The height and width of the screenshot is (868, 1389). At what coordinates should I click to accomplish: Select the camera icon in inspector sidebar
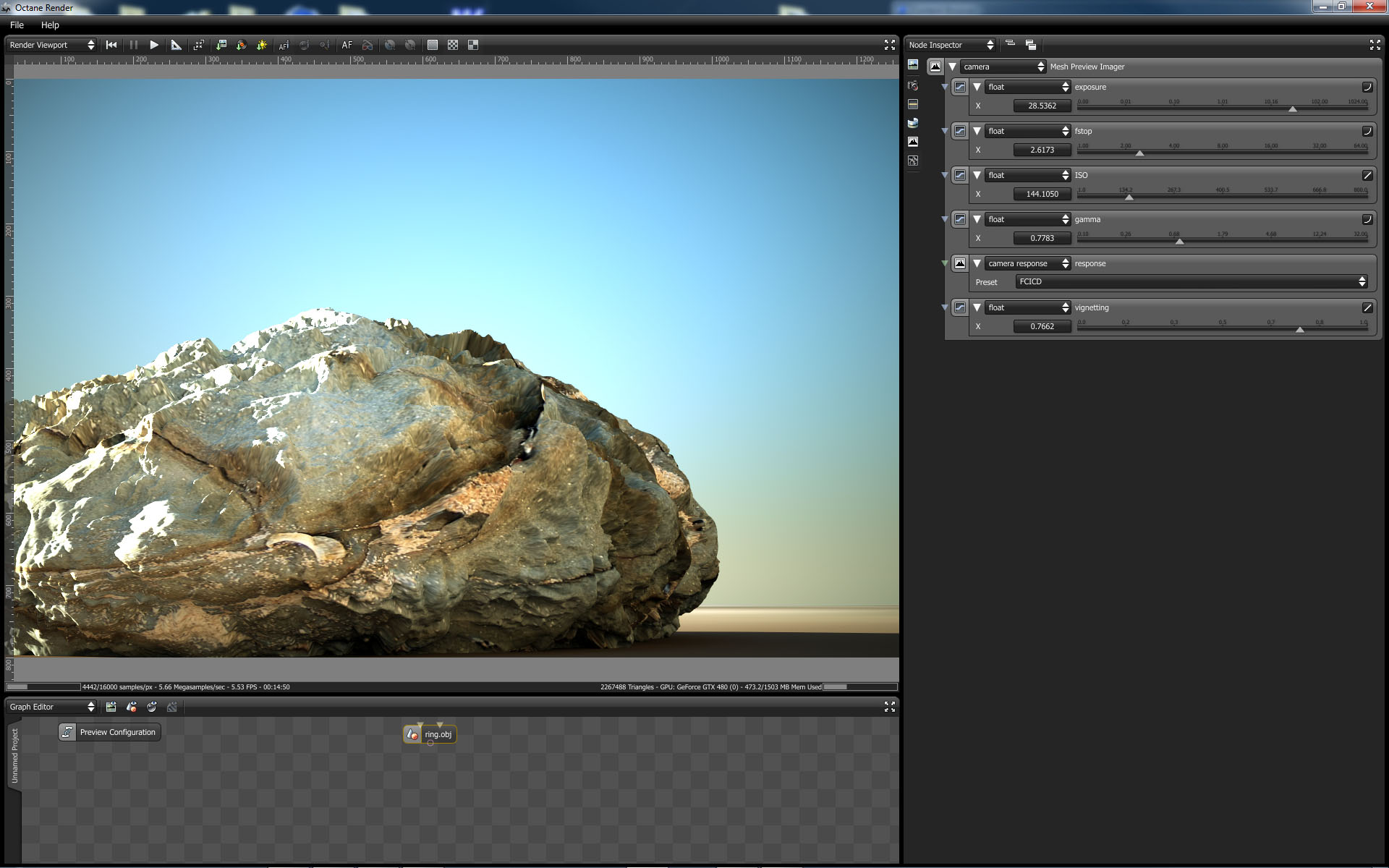point(913,85)
